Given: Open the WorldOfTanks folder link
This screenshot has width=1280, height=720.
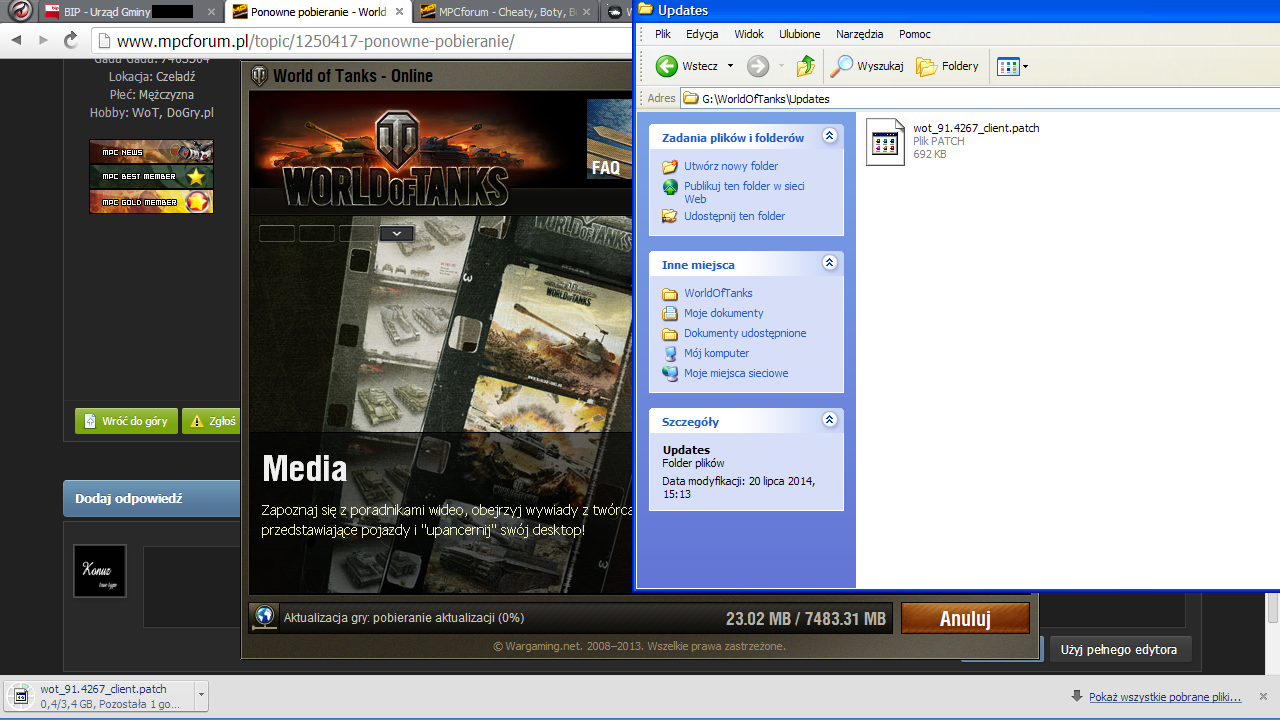Looking at the screenshot, I should pos(718,293).
